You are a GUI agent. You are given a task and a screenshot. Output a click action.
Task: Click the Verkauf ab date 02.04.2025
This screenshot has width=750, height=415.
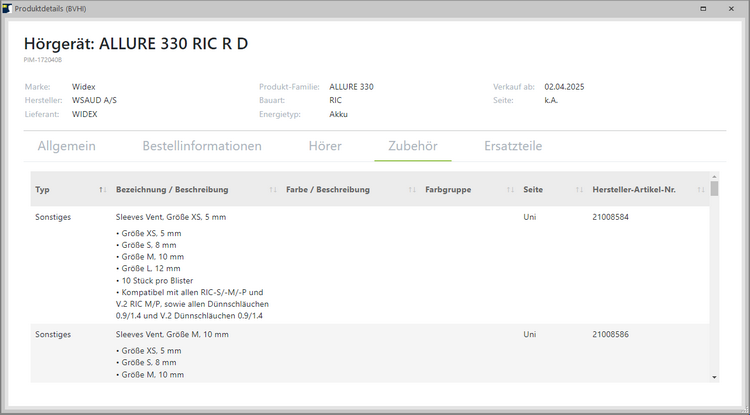[x=564, y=87]
